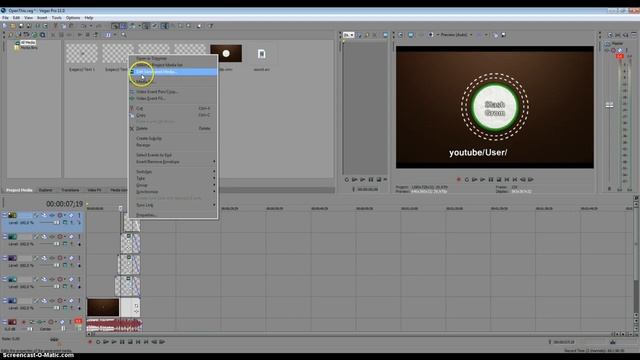This screenshot has height=360, width=640.
Task: Click the Open project folder icon
Action: [13, 26]
